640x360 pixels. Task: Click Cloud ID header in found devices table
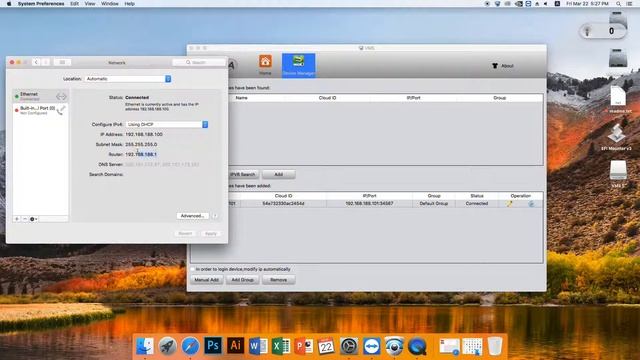(x=327, y=98)
